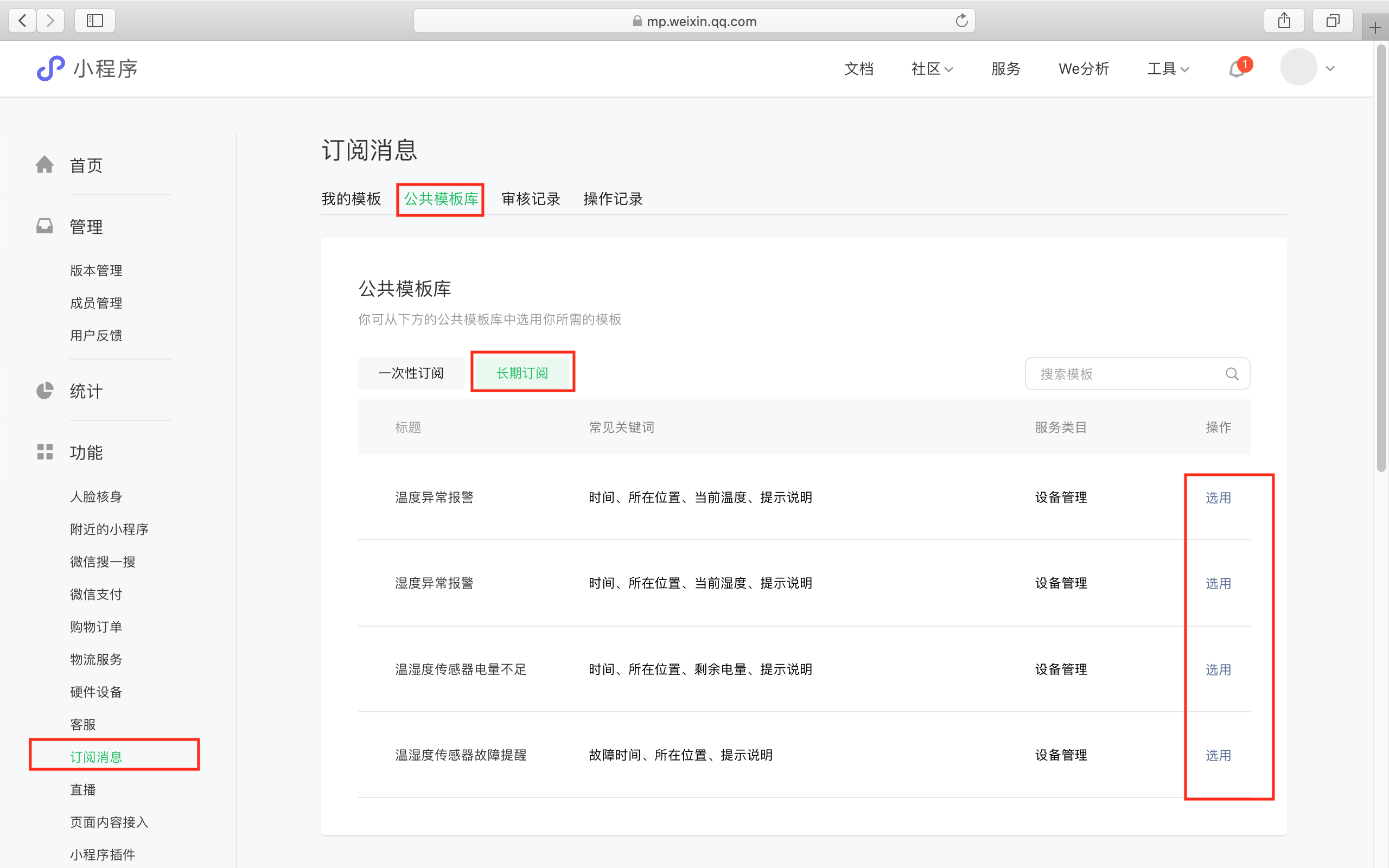Screen dimensions: 1389x868
Task: Click 选用 for 温度异常报警 template
Action: coord(1218,497)
